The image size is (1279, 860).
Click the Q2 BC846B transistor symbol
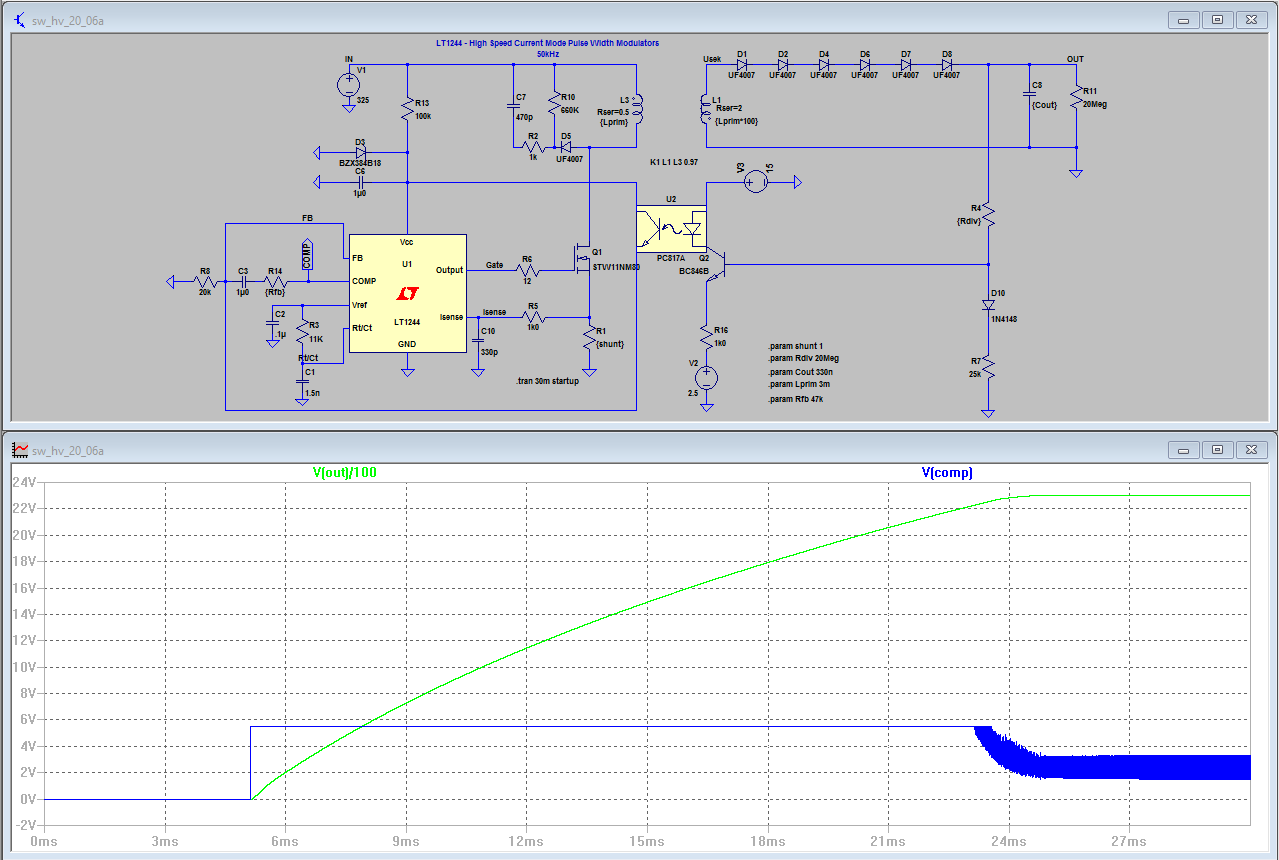click(x=714, y=265)
